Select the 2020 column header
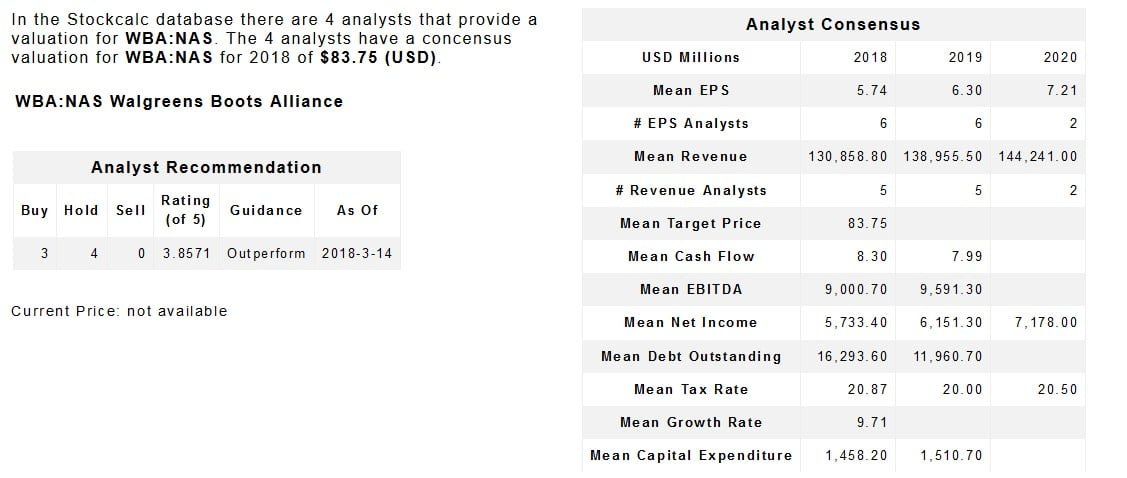The height and width of the screenshot is (478, 1127). point(1060,57)
